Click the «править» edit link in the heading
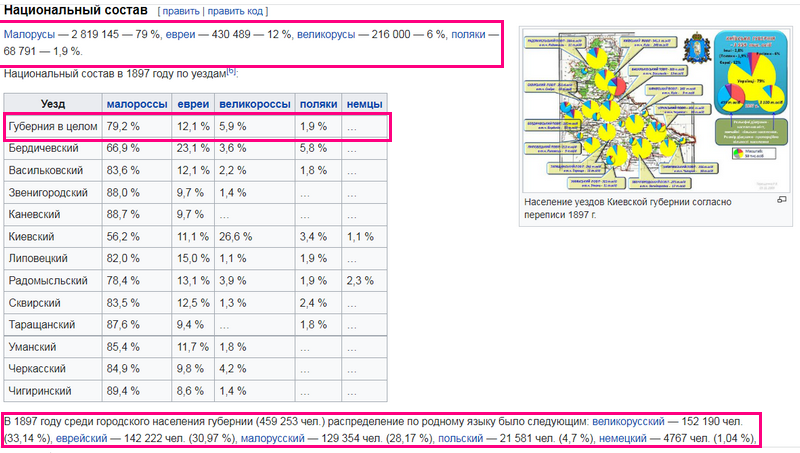800x453 pixels. (x=180, y=10)
